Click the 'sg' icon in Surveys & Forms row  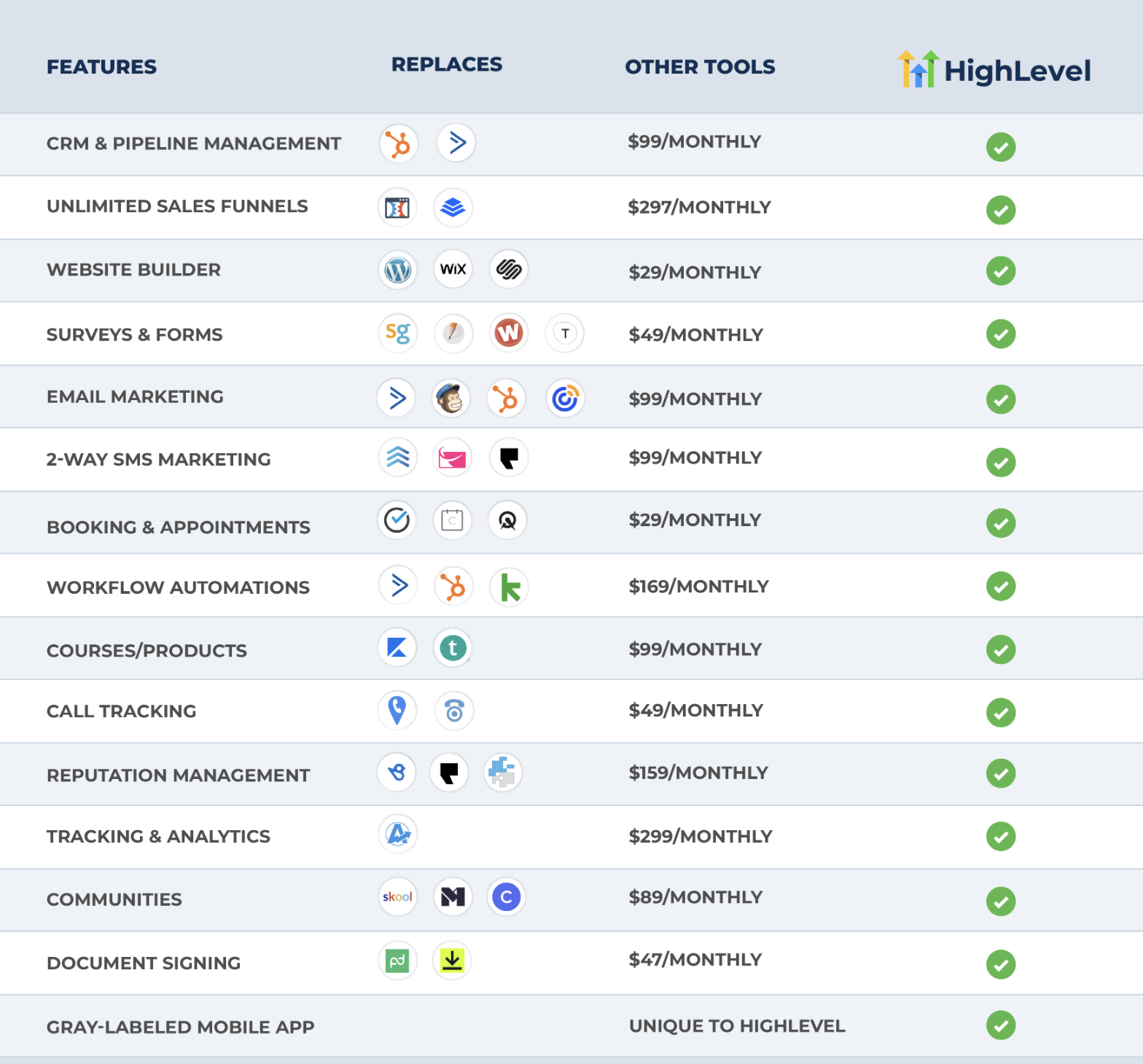tap(398, 333)
